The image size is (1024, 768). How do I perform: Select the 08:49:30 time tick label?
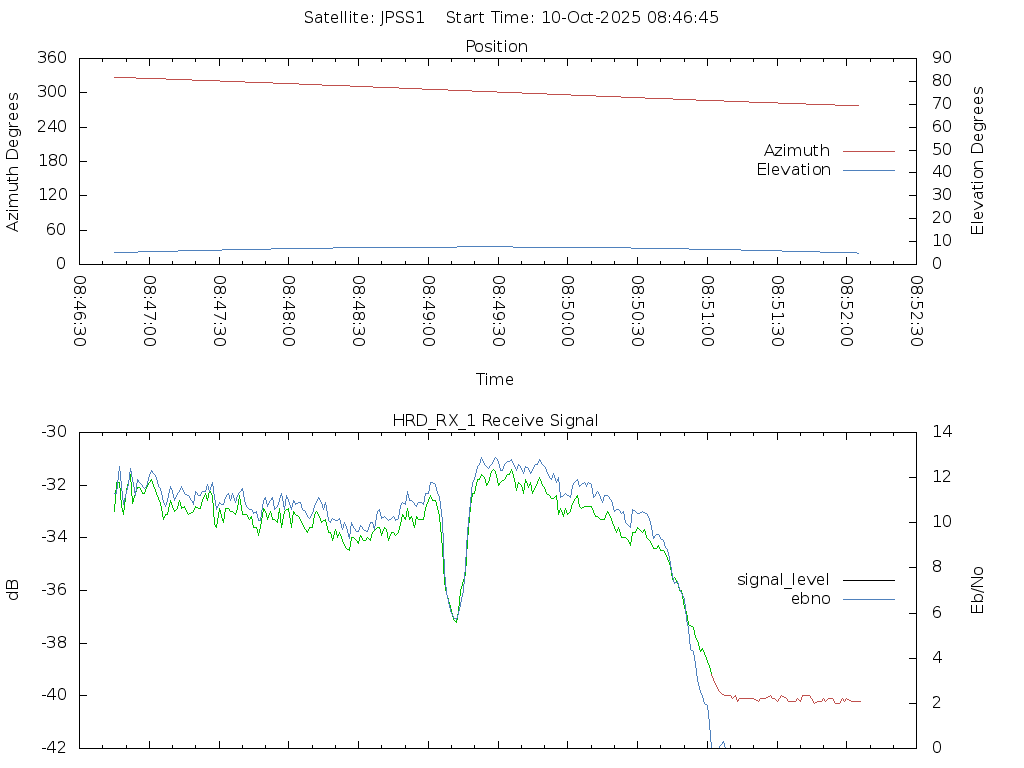click(498, 311)
